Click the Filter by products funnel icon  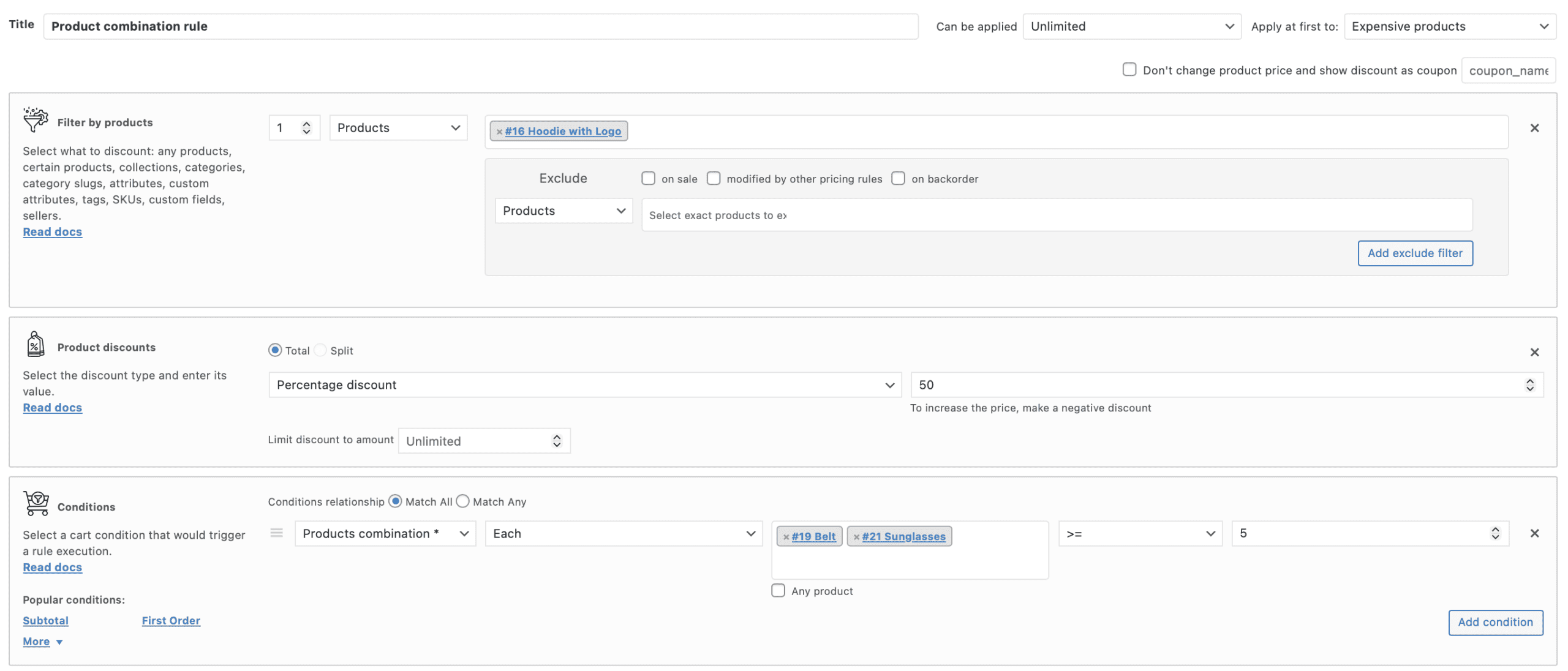click(36, 119)
